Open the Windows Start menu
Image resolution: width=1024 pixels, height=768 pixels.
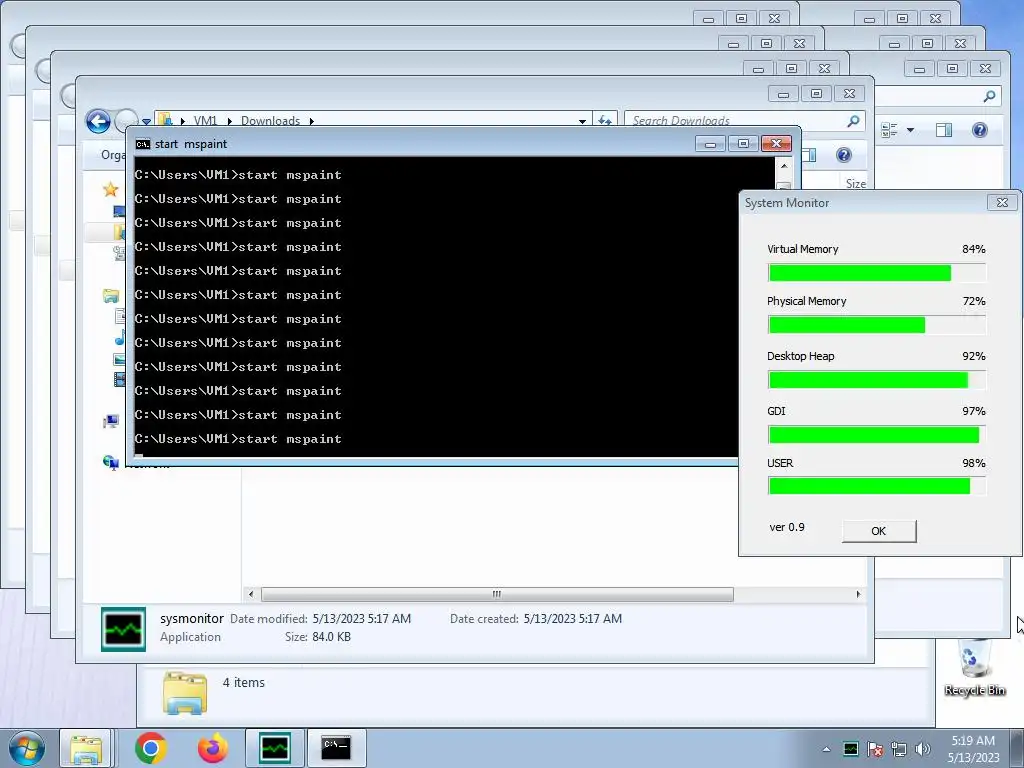tap(26, 748)
